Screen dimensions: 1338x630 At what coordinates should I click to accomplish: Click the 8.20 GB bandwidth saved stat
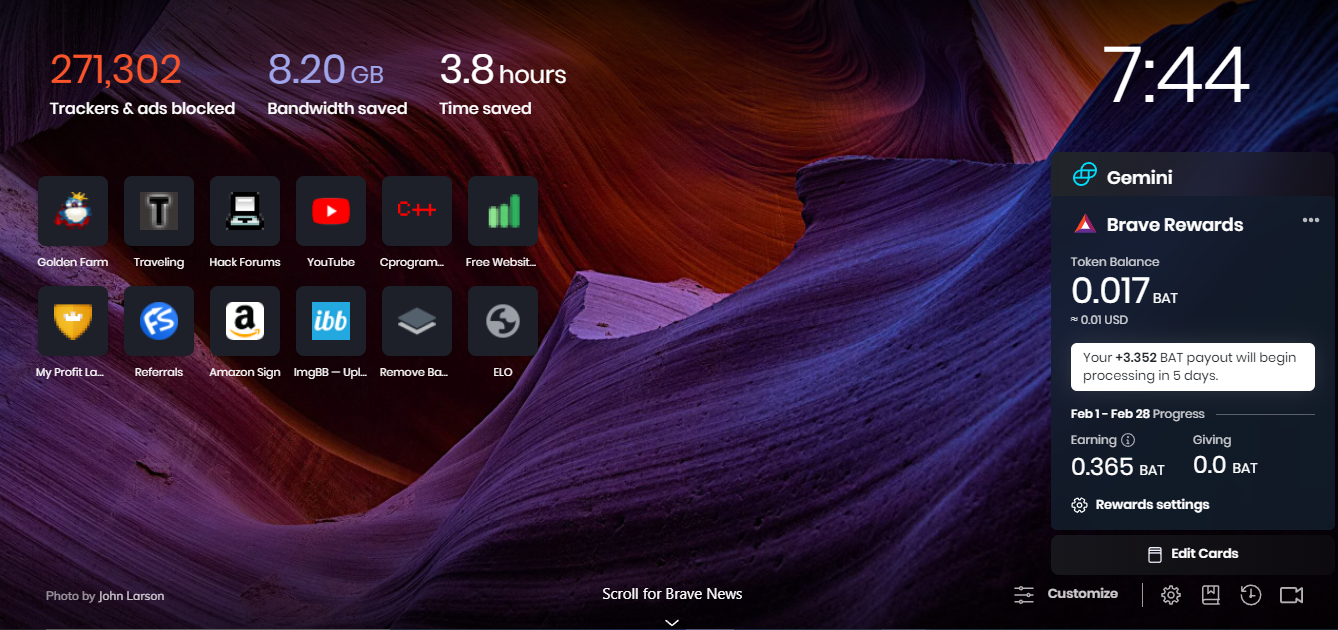pyautogui.click(x=338, y=84)
